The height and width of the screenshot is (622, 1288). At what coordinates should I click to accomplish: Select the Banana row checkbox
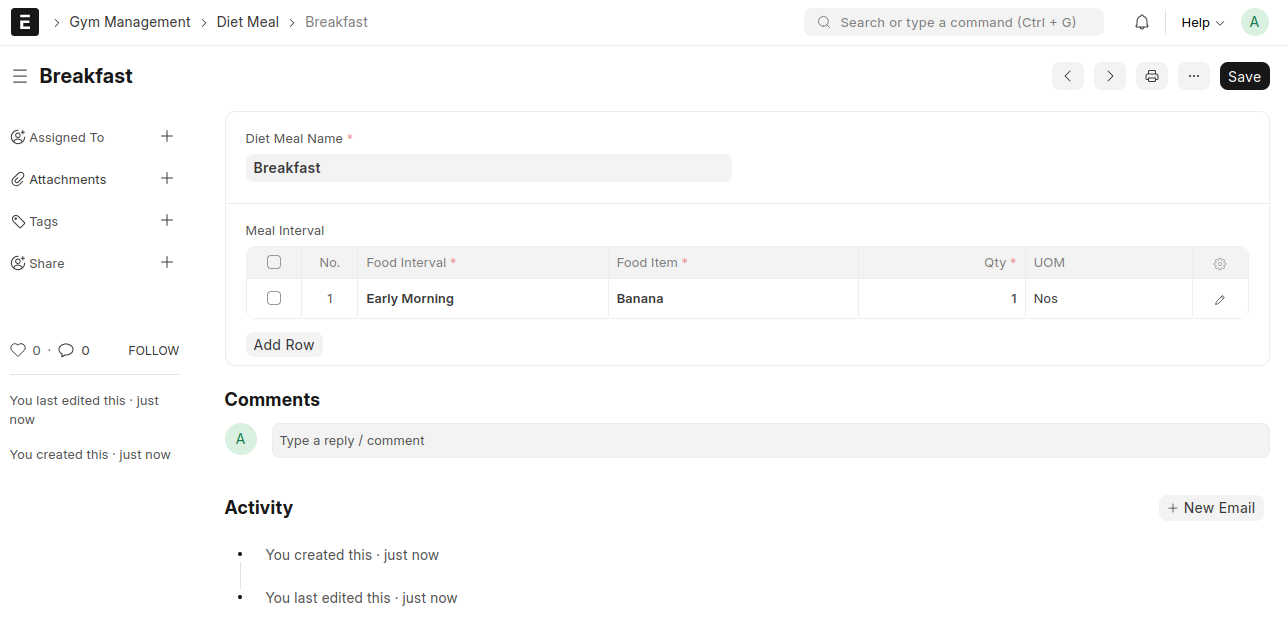pos(273,298)
